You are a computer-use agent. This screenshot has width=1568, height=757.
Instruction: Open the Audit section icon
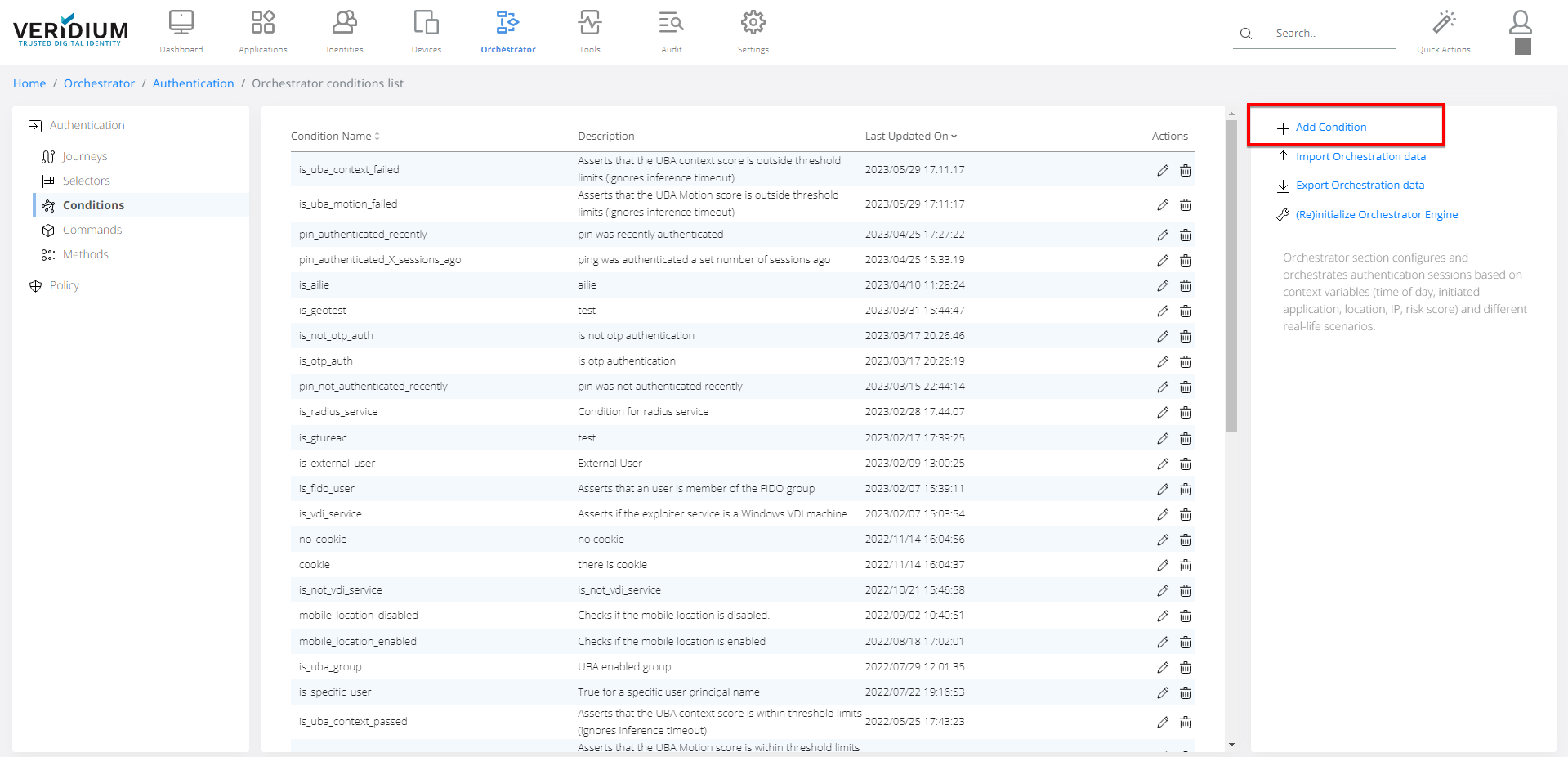point(671,23)
